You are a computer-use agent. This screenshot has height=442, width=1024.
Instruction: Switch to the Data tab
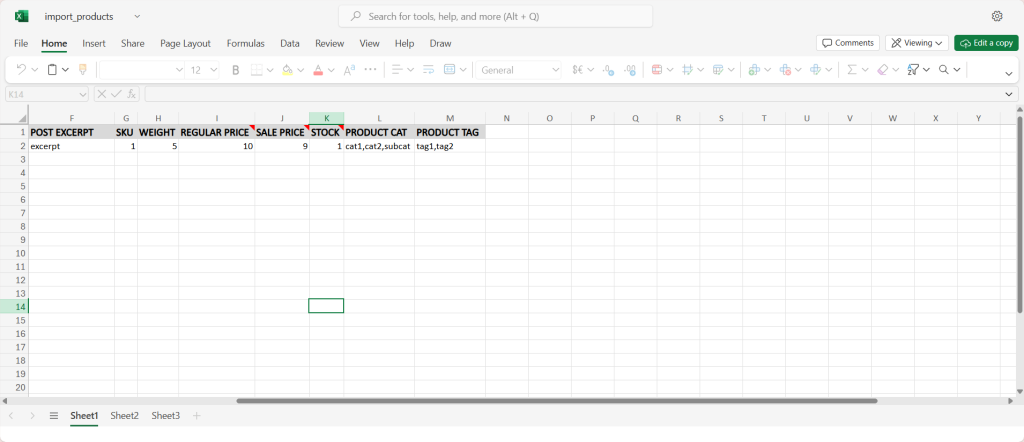pos(290,43)
